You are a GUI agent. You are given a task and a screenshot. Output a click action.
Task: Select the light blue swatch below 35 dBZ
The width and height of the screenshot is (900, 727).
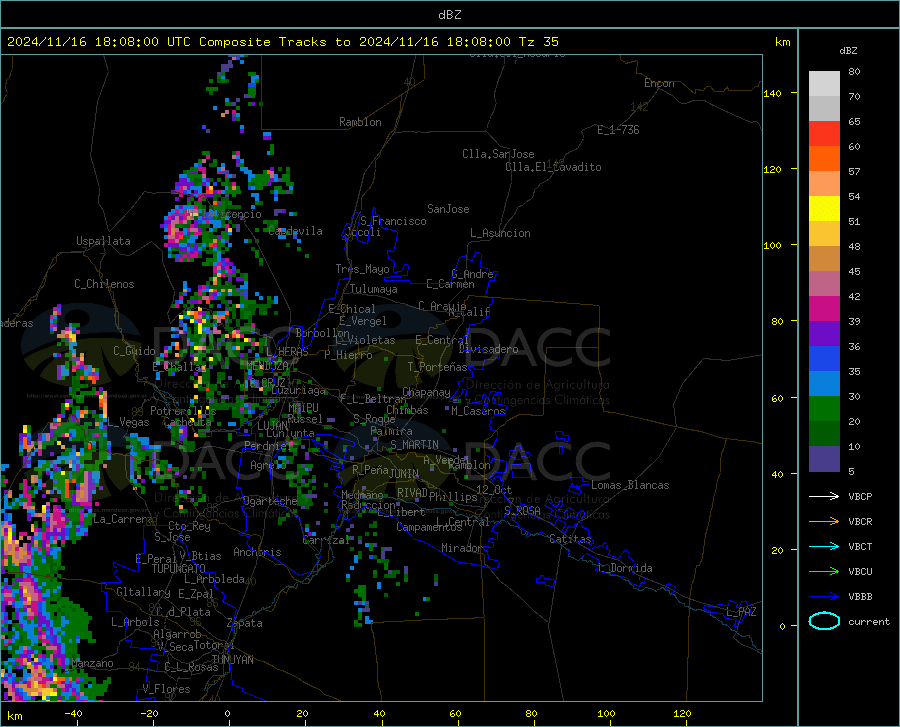click(824, 384)
